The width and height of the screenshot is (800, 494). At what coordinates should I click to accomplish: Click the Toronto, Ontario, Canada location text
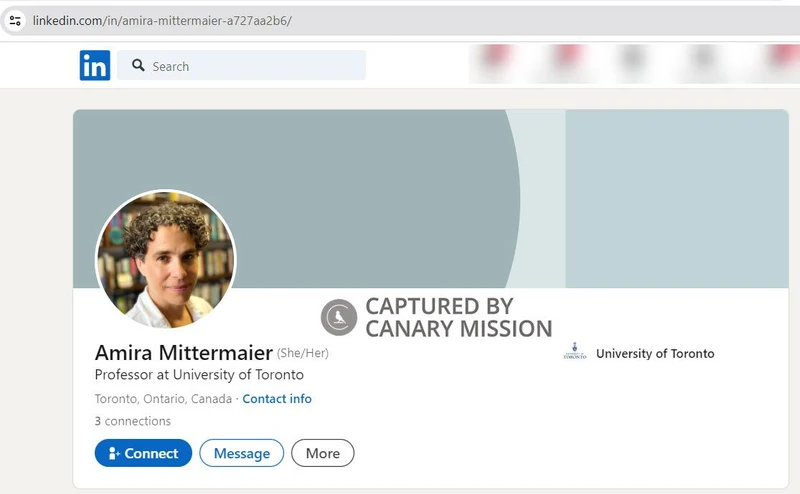coord(163,399)
